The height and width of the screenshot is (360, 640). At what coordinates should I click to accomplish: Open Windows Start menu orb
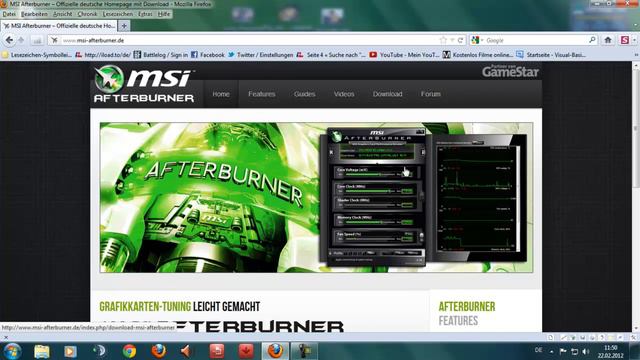click(11, 351)
